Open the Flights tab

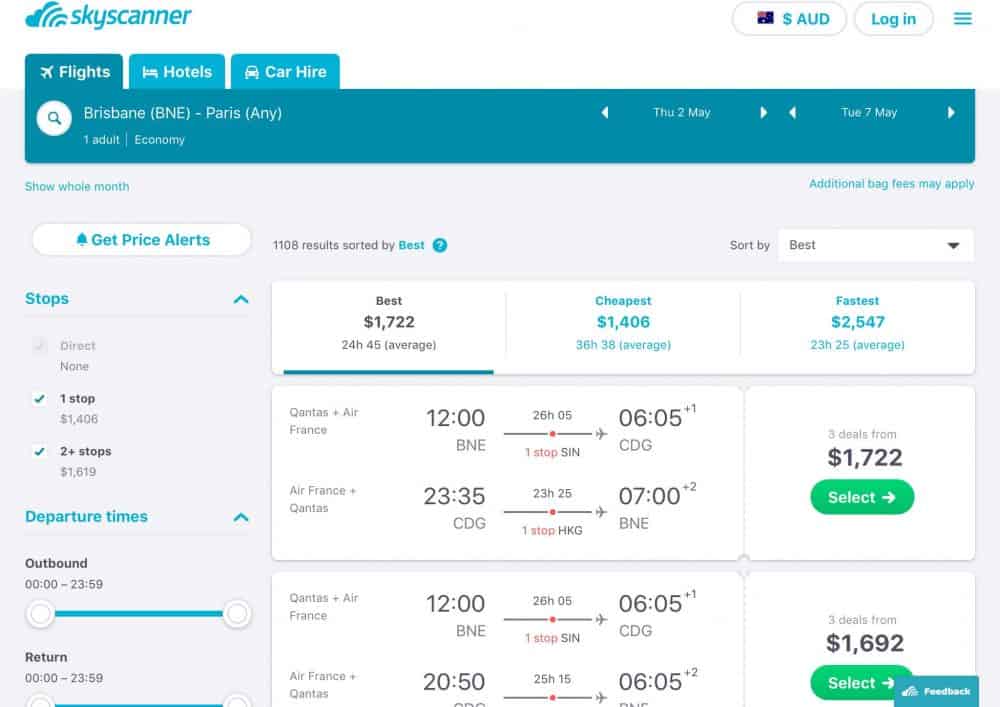tap(74, 71)
